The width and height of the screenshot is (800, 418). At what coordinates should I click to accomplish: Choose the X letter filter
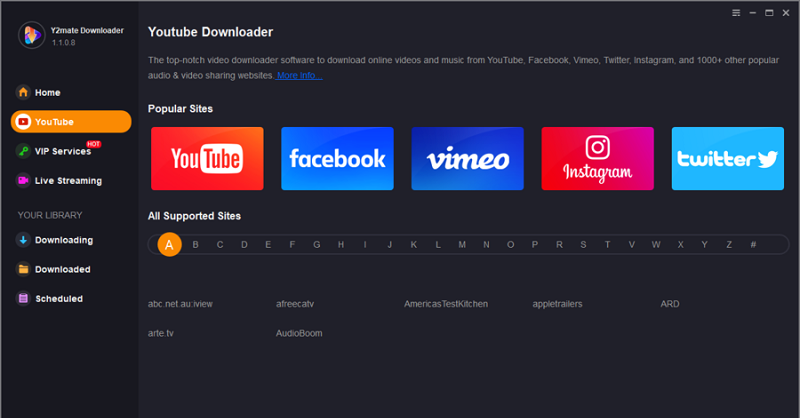coord(680,244)
